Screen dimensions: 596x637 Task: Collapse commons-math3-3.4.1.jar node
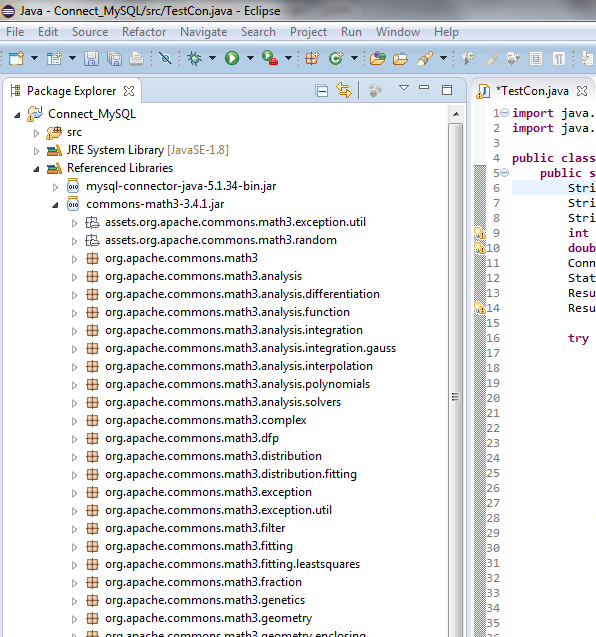click(55, 205)
